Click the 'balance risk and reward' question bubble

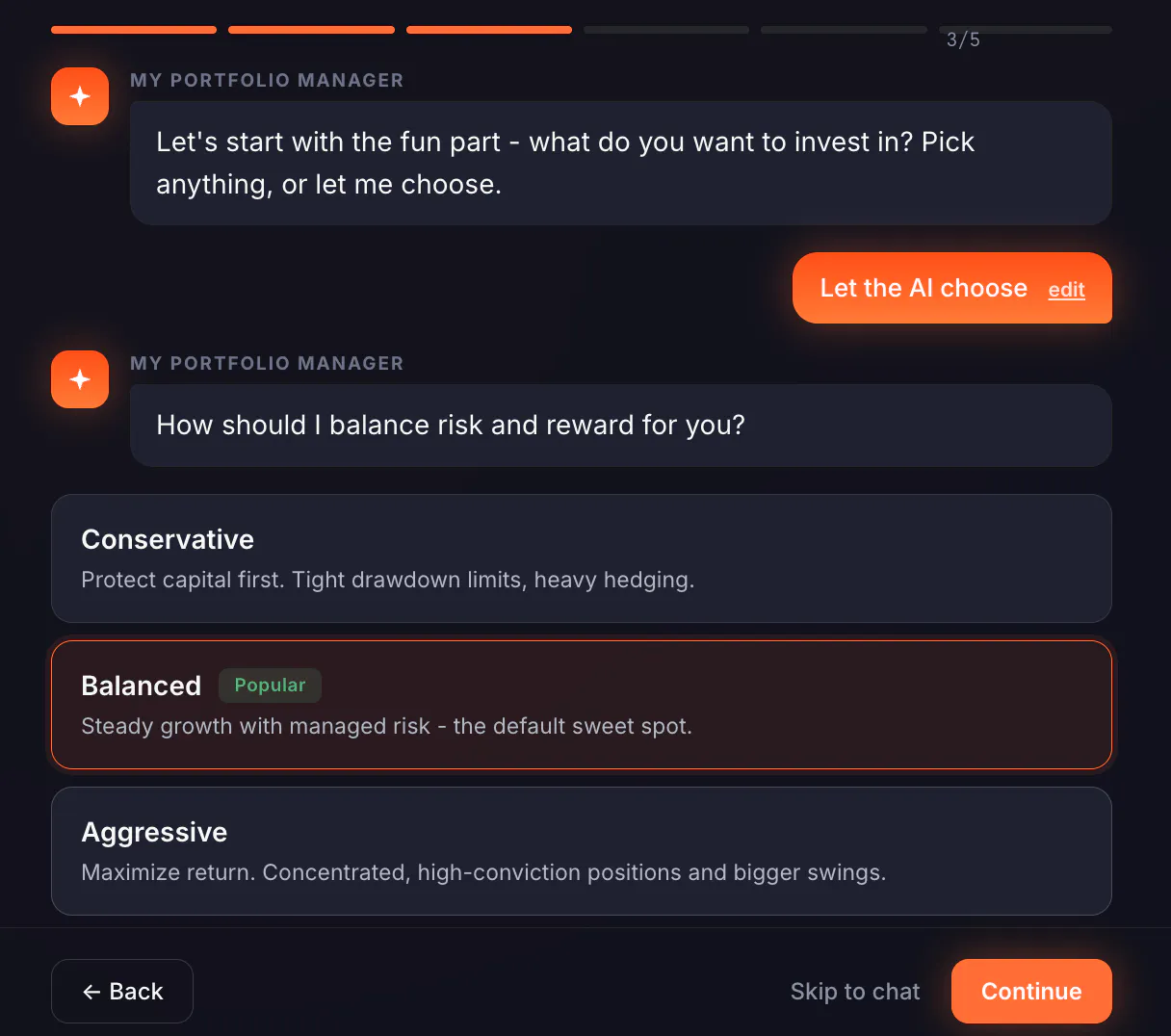[x=621, y=426]
